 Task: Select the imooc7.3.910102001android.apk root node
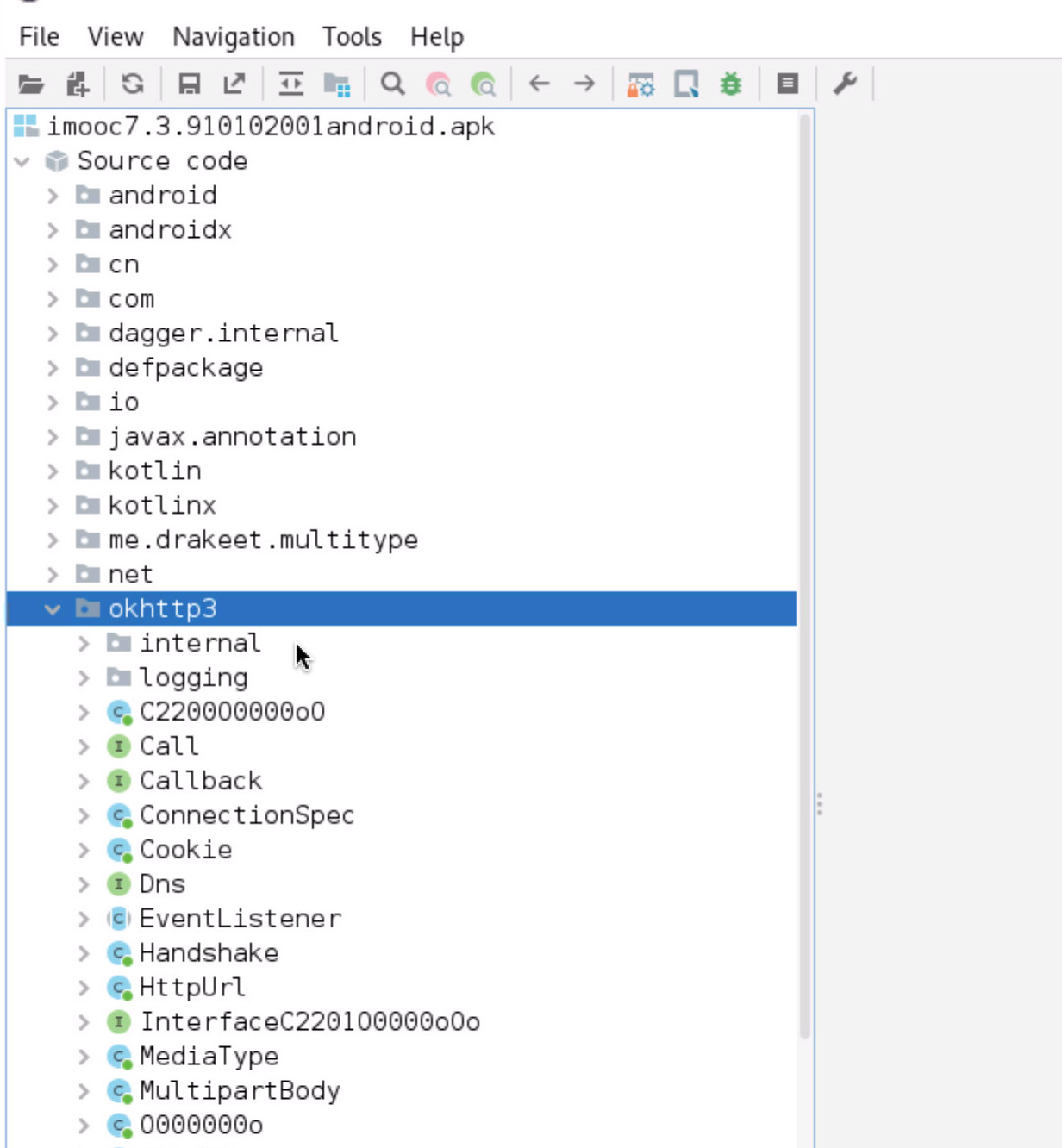[271, 127]
